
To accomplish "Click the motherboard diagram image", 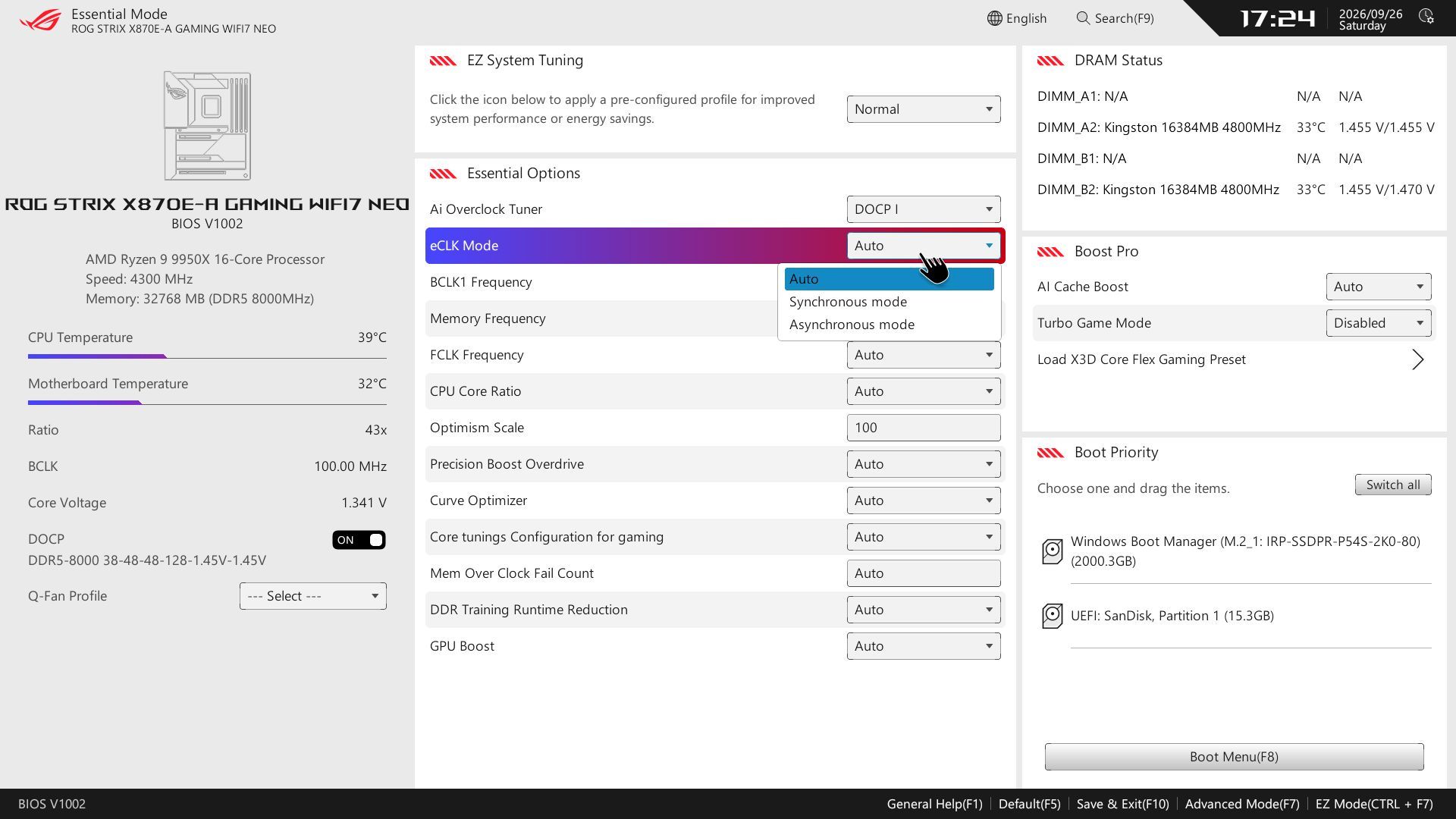I will [207, 126].
